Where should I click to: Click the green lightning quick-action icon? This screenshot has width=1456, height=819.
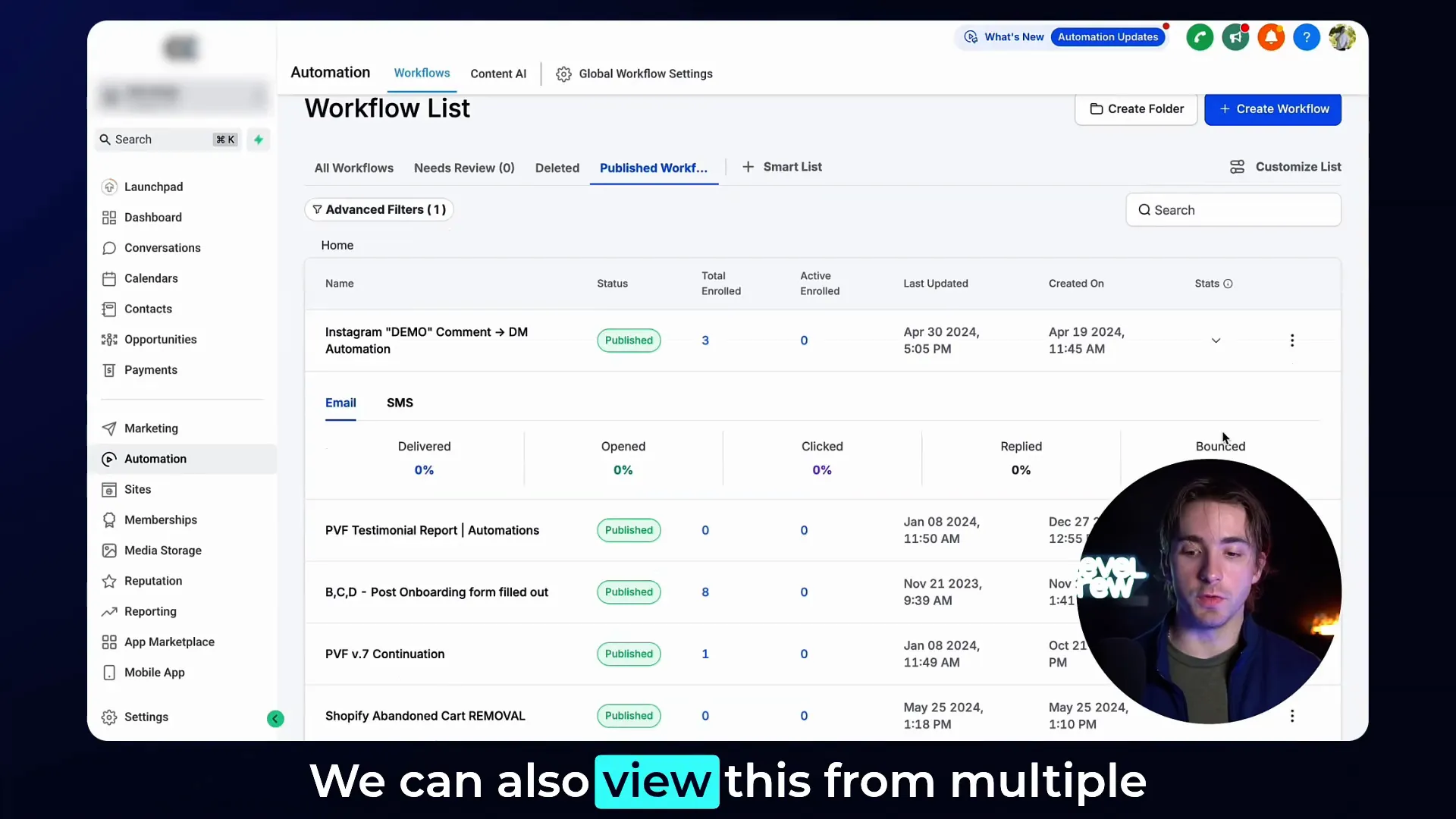(259, 140)
